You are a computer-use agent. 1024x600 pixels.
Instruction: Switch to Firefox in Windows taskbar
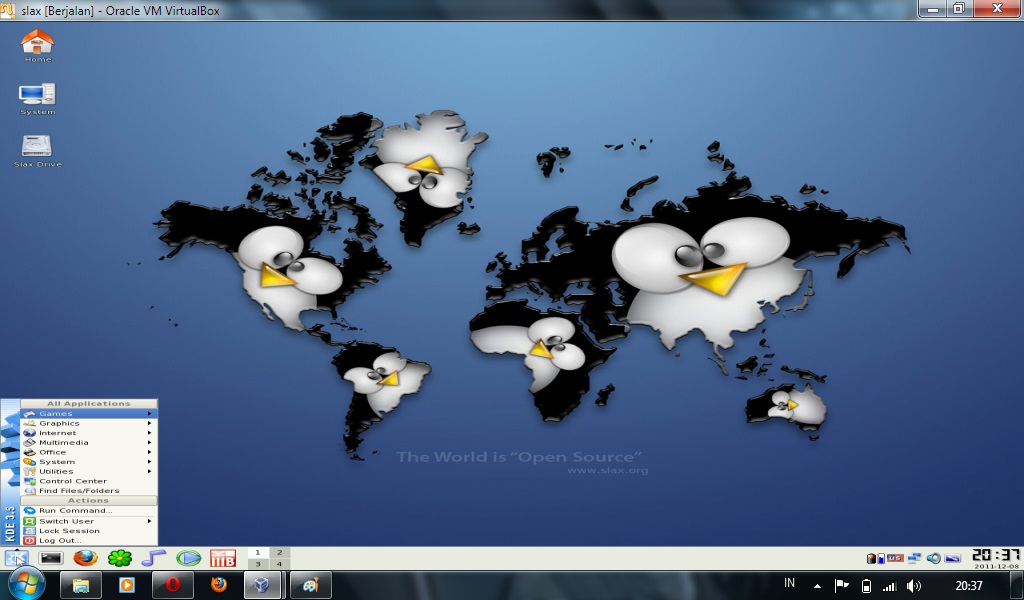[x=219, y=585]
